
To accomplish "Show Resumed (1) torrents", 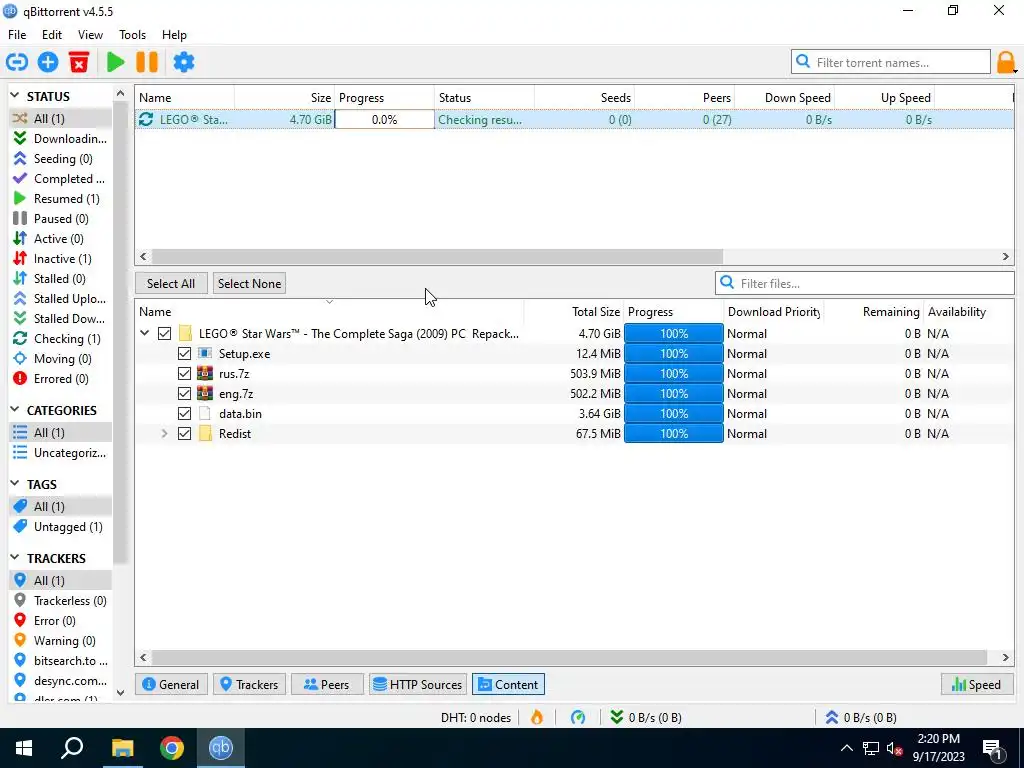I will tap(60, 199).
